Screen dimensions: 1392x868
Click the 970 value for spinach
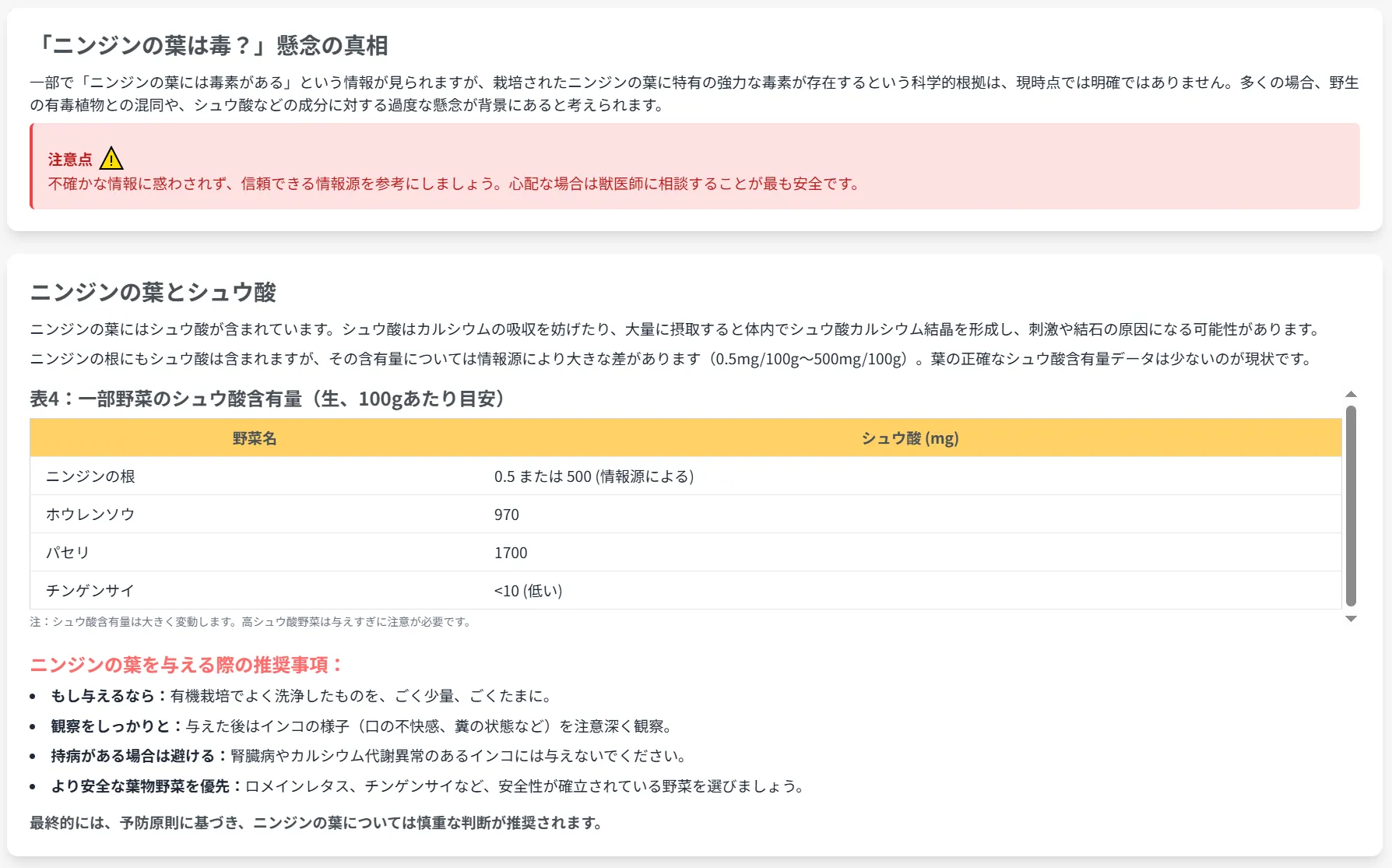coord(506,515)
